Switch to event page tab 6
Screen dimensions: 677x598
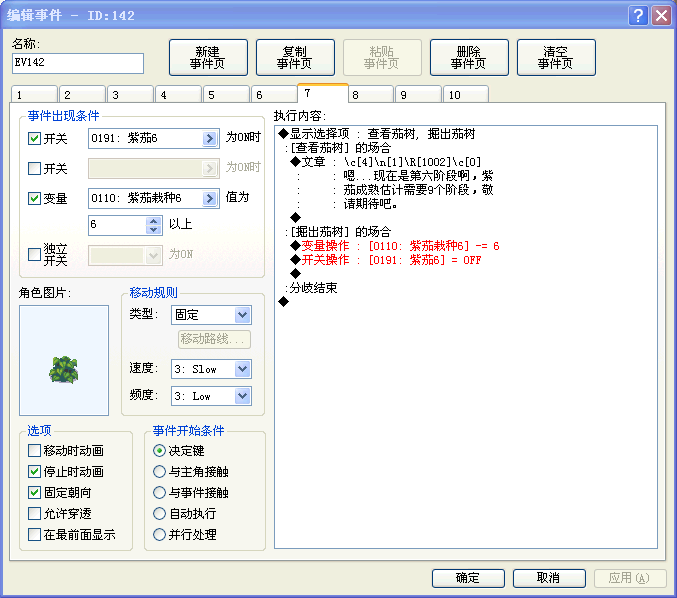[274, 95]
